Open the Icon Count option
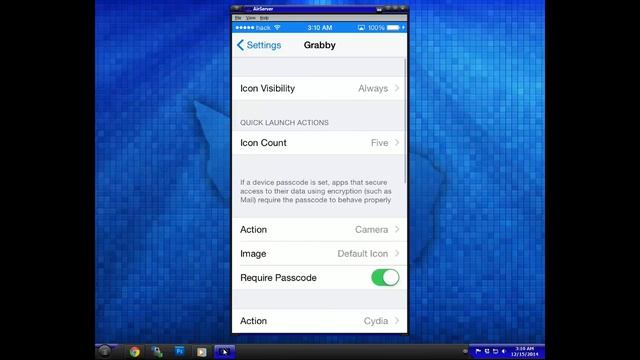Screen dimensions: 640x360 coord(319,143)
